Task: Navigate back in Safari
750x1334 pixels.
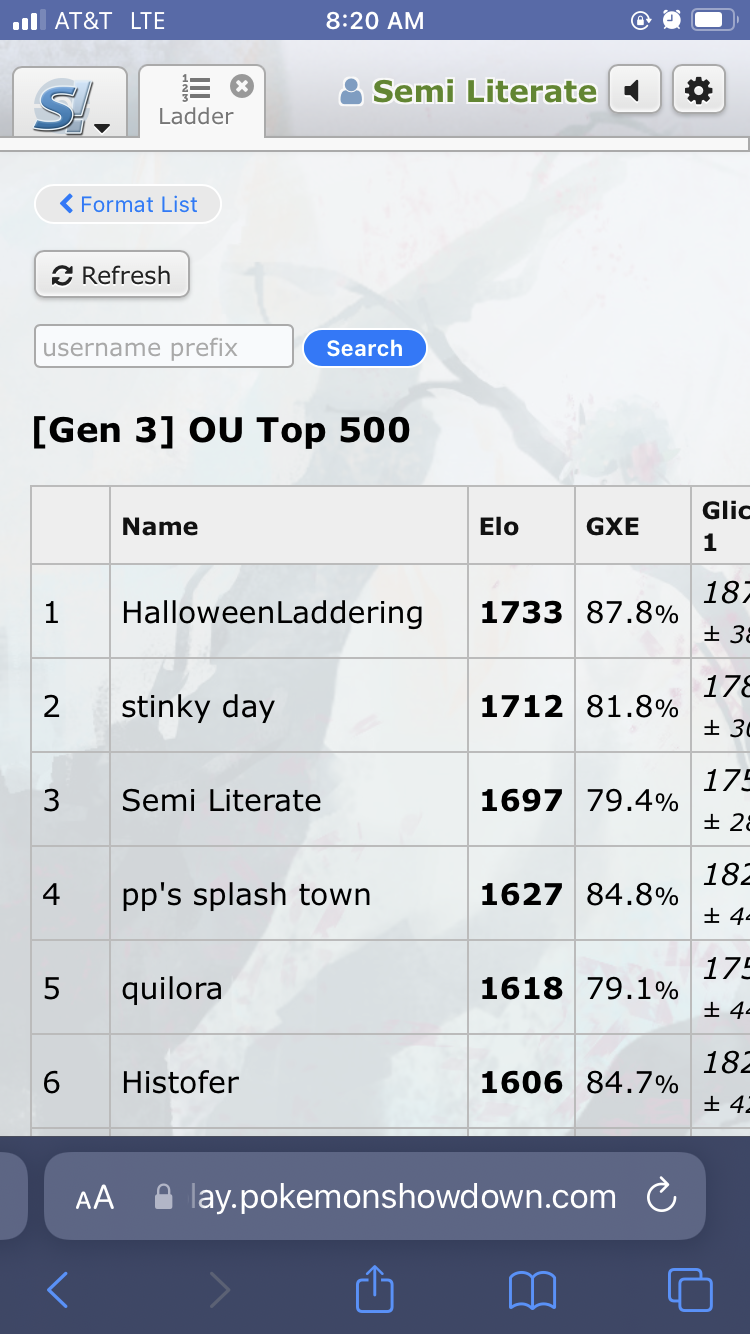Action: tap(58, 1290)
